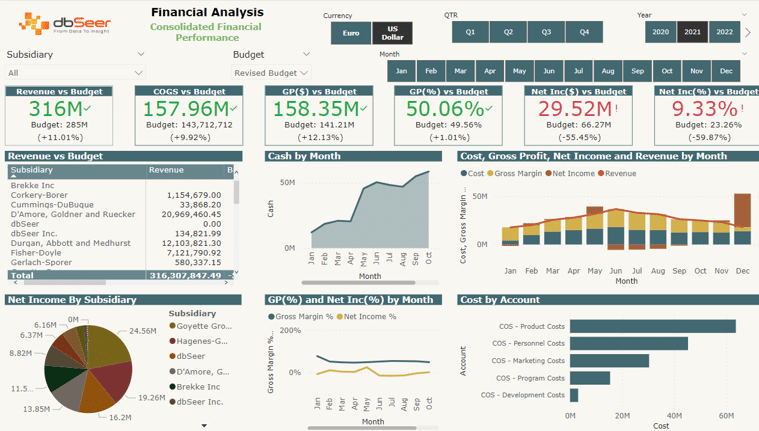Click Cash by Month horizontal scrollbar
This screenshot has height=431, width=759.
click(358, 282)
